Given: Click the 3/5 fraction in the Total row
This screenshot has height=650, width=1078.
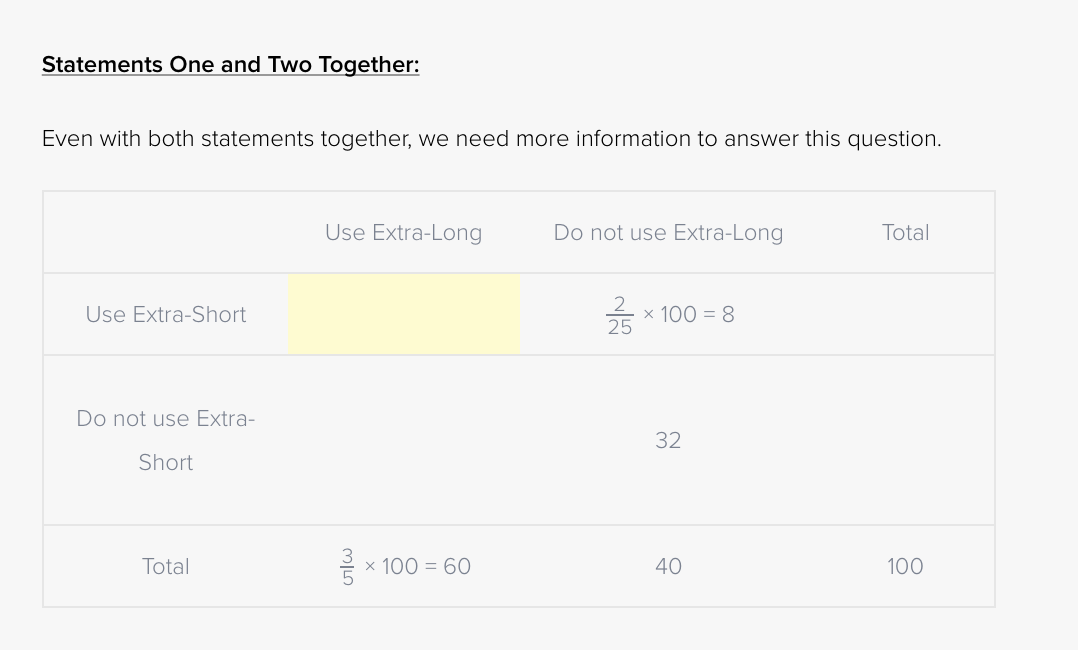Looking at the screenshot, I should pyautogui.click(x=348, y=567).
